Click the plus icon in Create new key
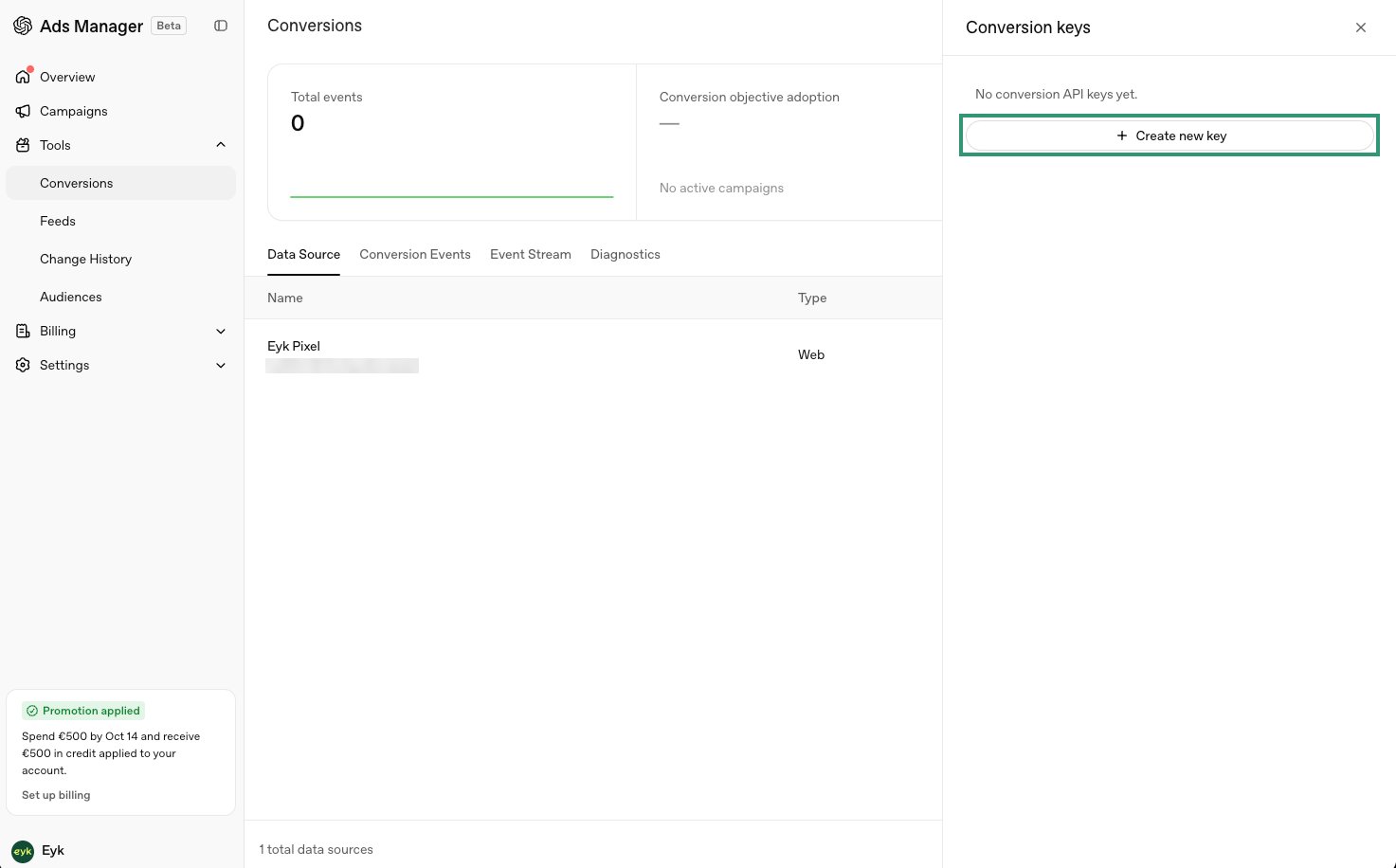The image size is (1396, 868). (1122, 136)
